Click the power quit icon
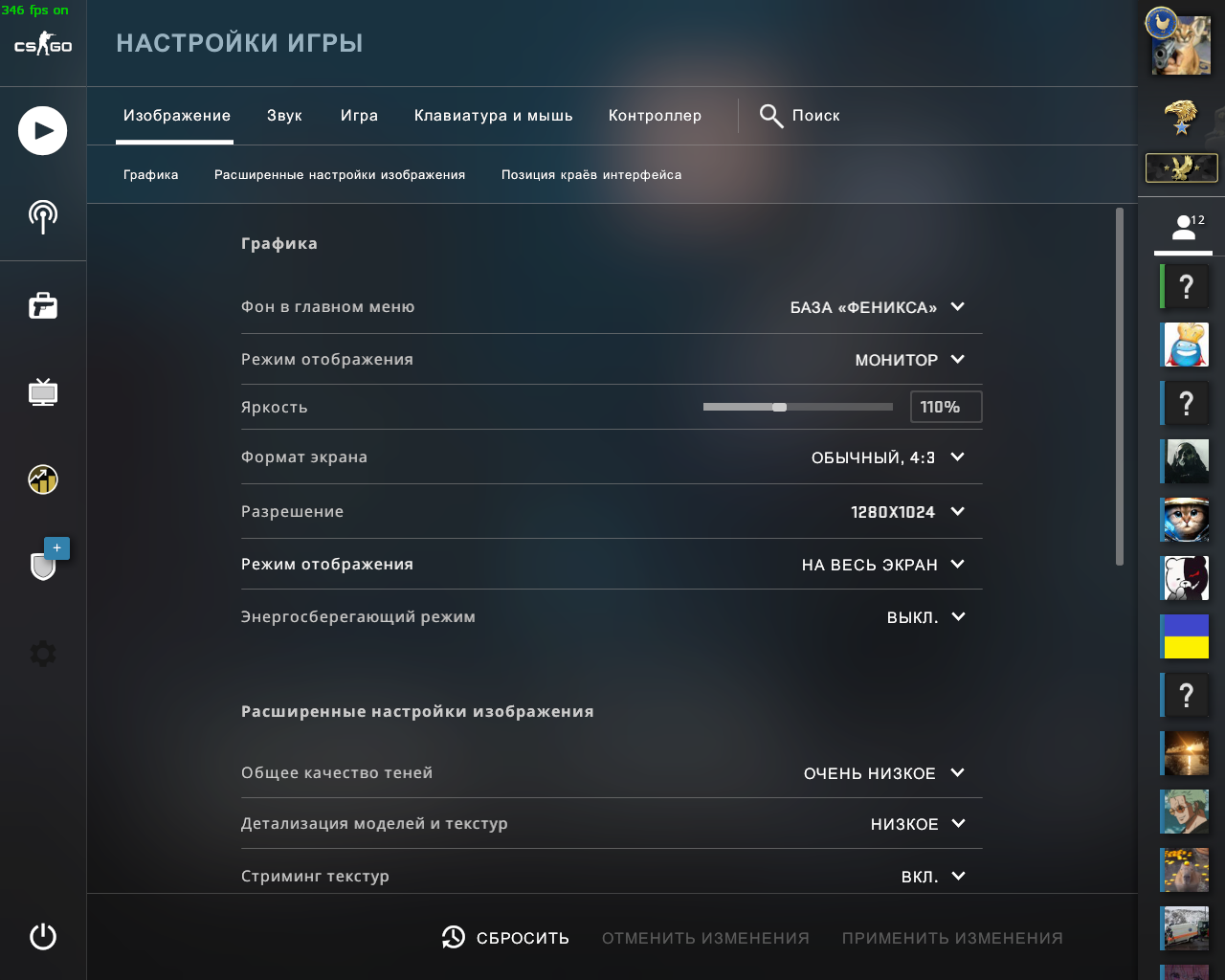 coord(42,936)
